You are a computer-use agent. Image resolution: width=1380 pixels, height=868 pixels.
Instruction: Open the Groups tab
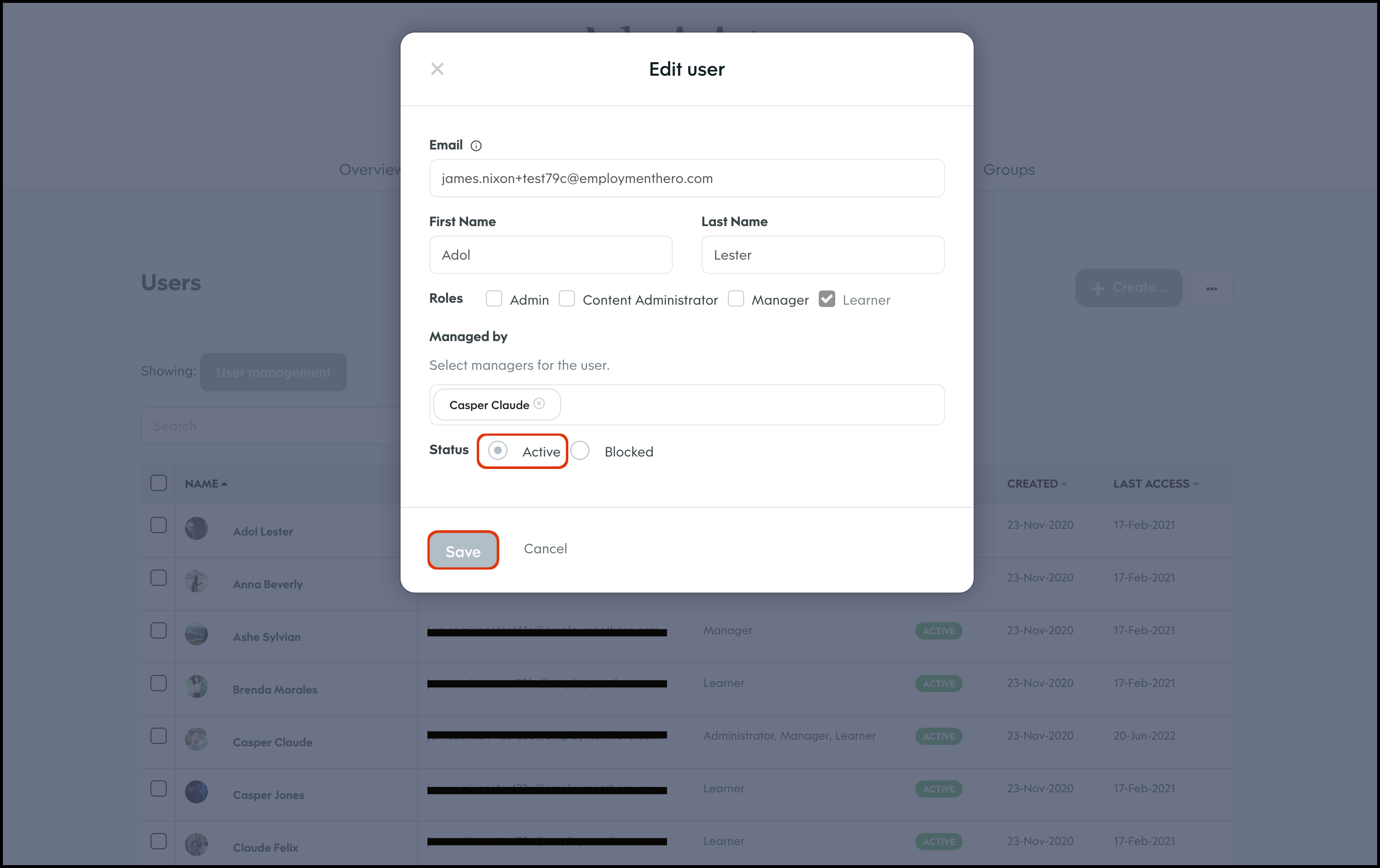point(1009,170)
